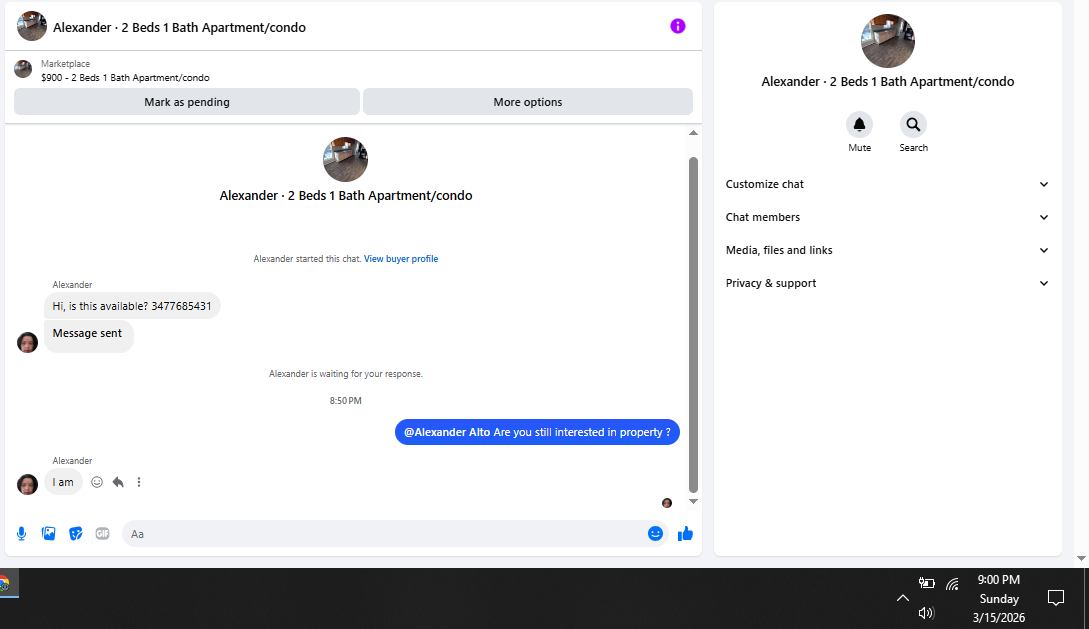
Task: Choose a GIF icon
Action: coord(103,533)
